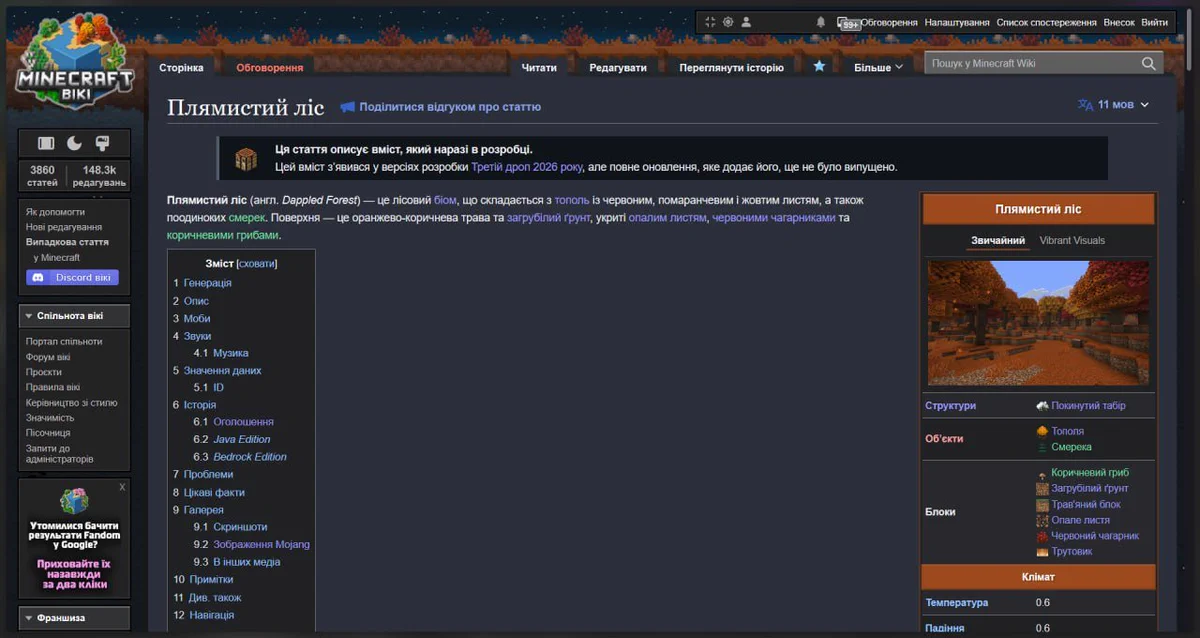Hide the table of contents via сховати
The image size is (1200, 638).
click(x=256, y=264)
